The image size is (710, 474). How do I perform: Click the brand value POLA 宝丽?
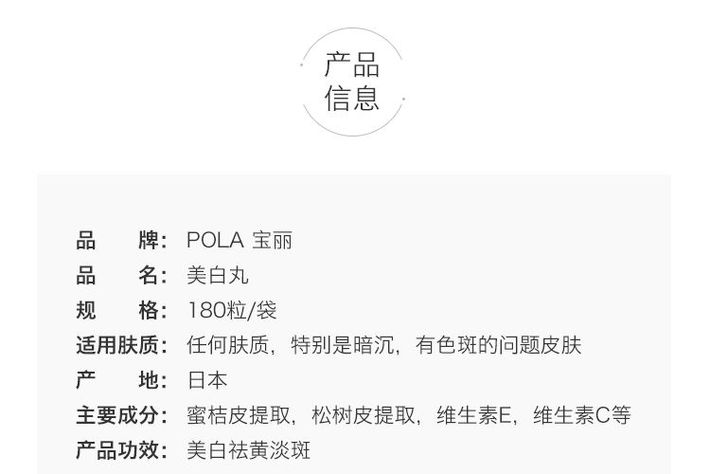click(240, 240)
